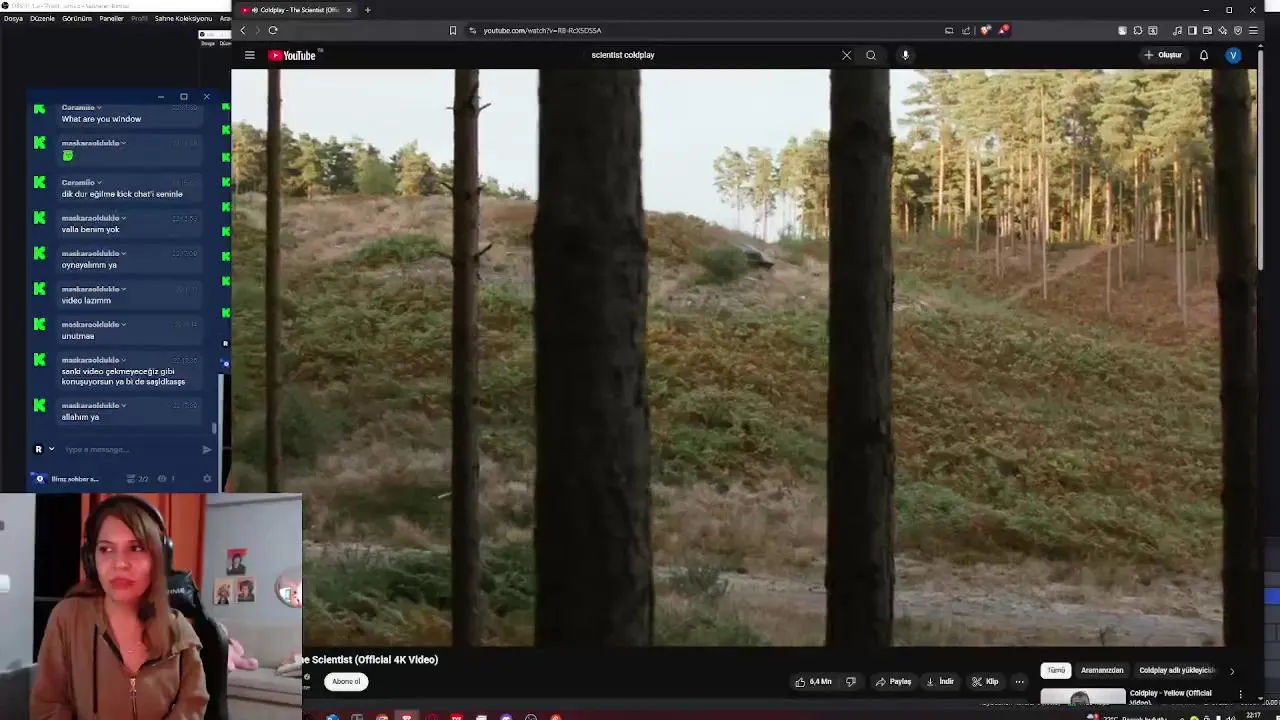Send chat message with the arrow icon
The image size is (1280, 720).
pos(207,449)
